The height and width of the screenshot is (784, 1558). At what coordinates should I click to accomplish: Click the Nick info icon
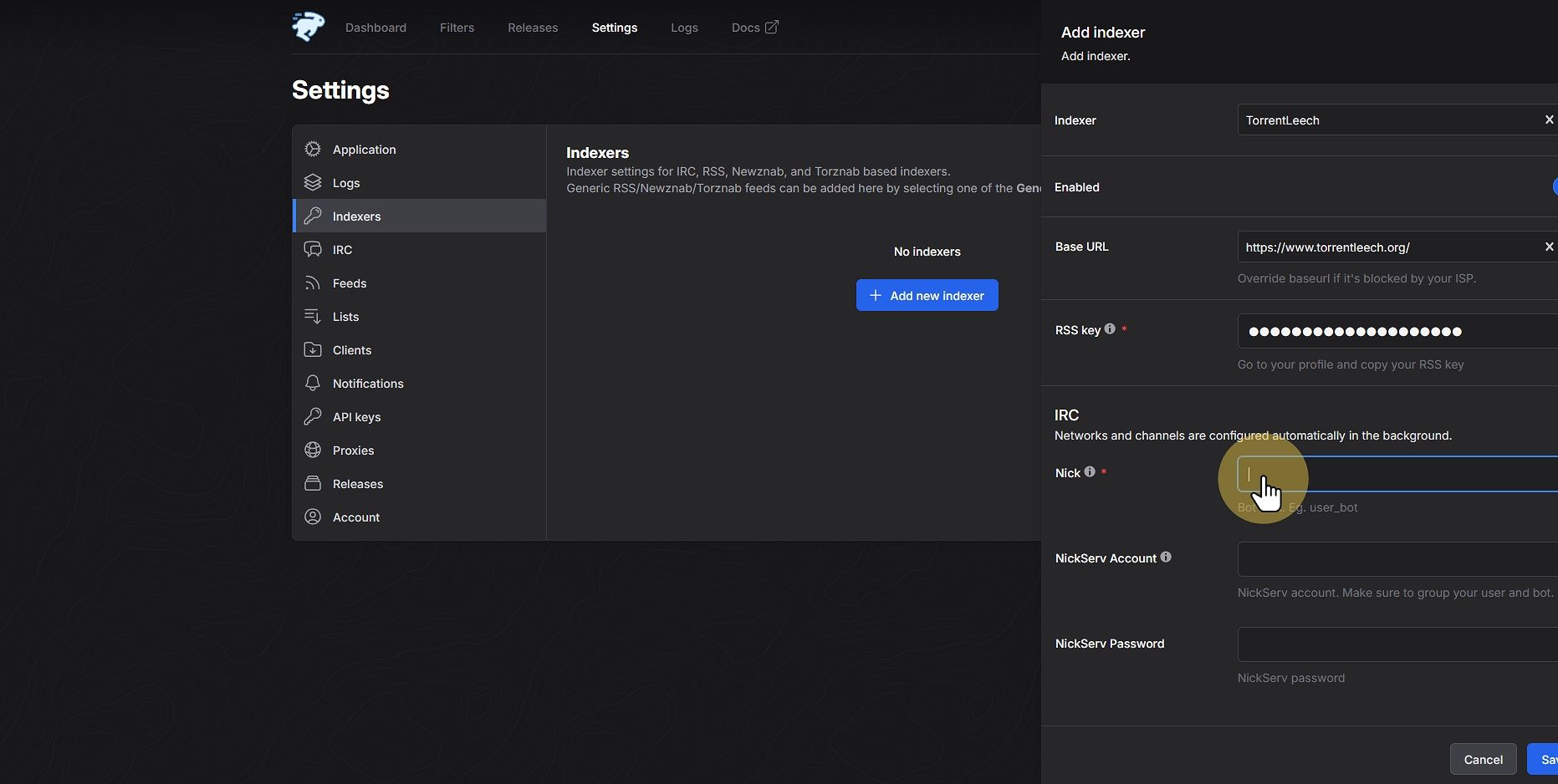point(1090,471)
